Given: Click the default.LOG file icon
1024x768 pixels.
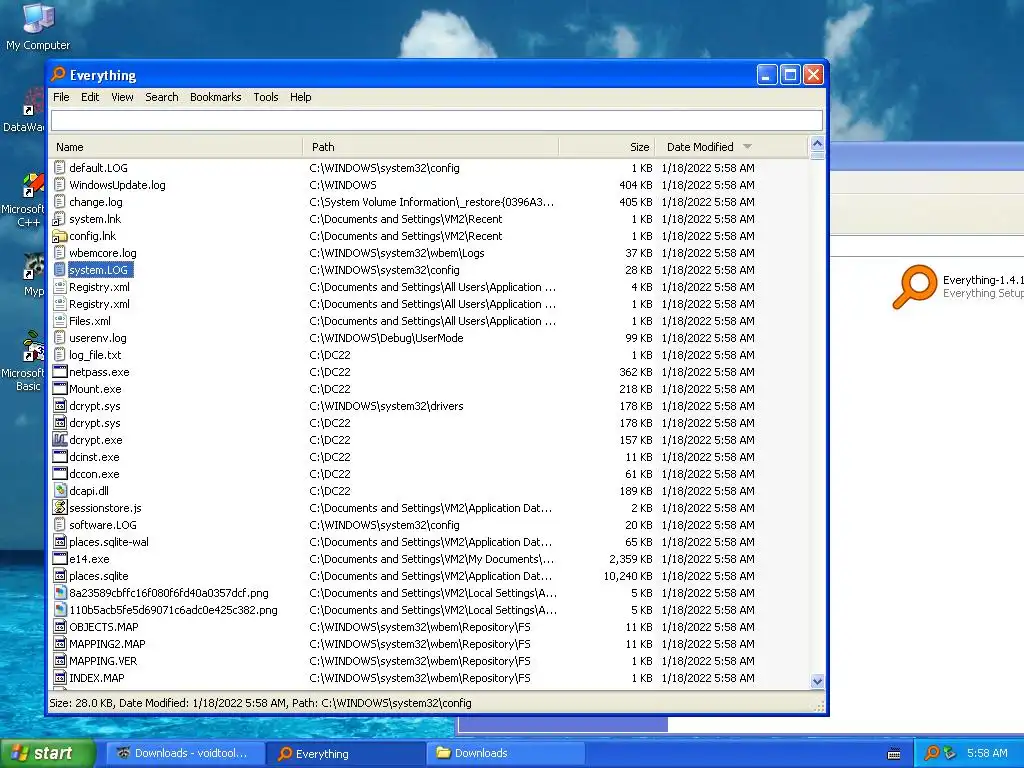Looking at the screenshot, I should click(x=59, y=168).
